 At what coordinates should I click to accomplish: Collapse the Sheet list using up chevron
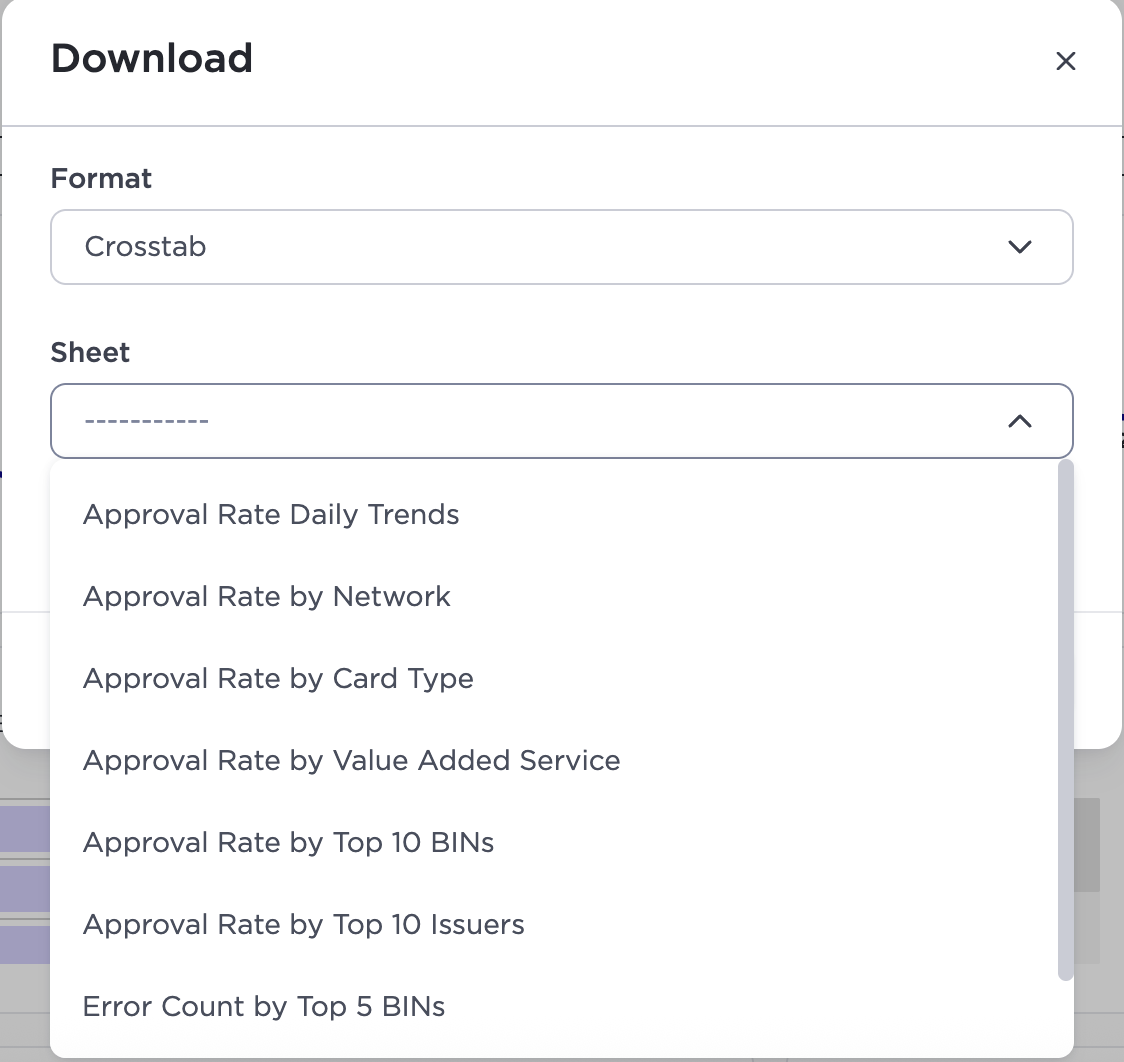point(1019,421)
